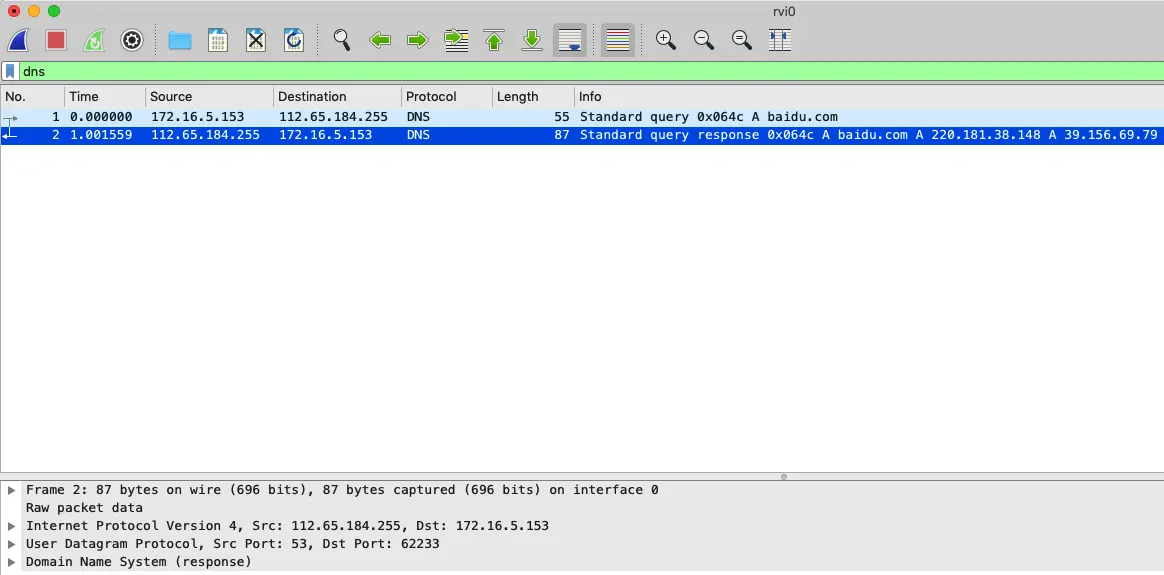The height and width of the screenshot is (575, 1164).
Task: Restart the current capture
Action: click(x=94, y=40)
